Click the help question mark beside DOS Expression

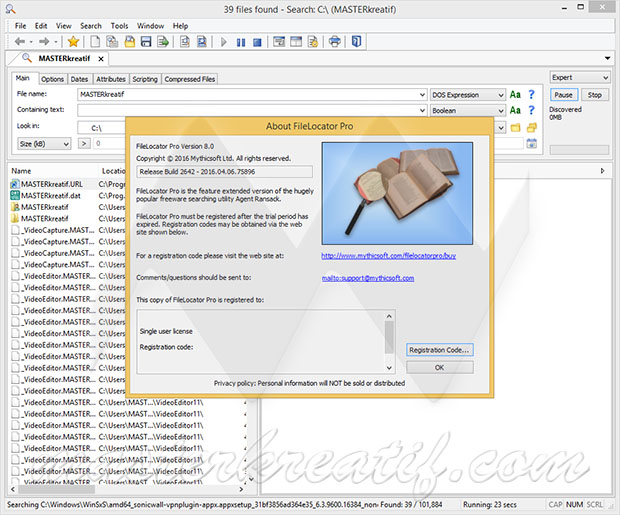(x=531, y=95)
